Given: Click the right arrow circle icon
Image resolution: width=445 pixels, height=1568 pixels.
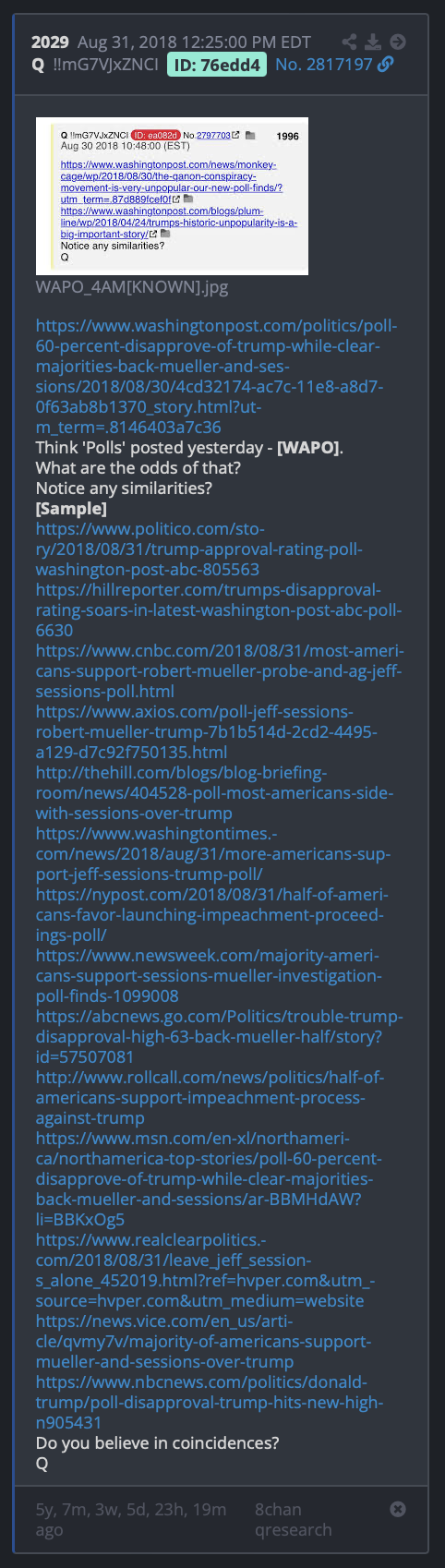Looking at the screenshot, I should point(397,42).
